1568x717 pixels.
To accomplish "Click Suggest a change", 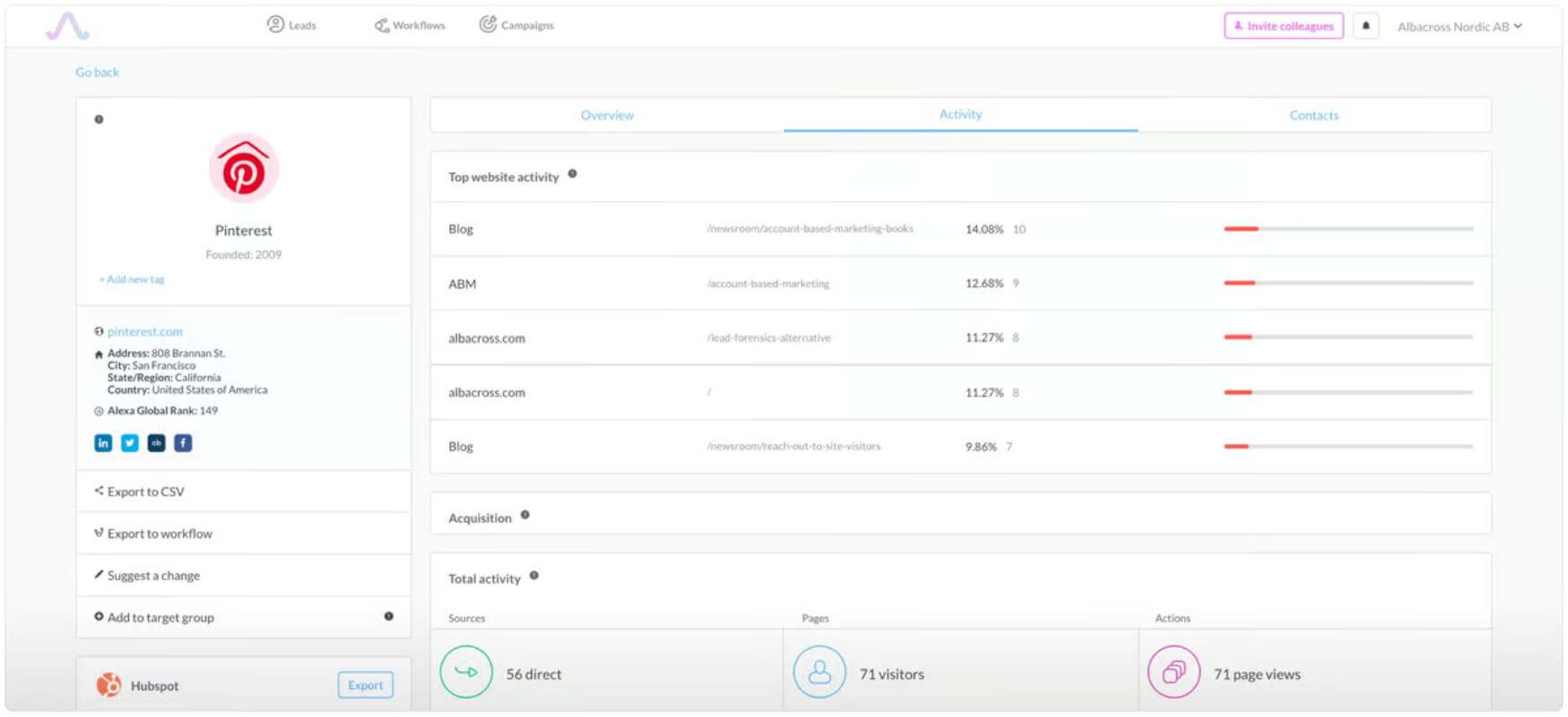I will pos(244,575).
